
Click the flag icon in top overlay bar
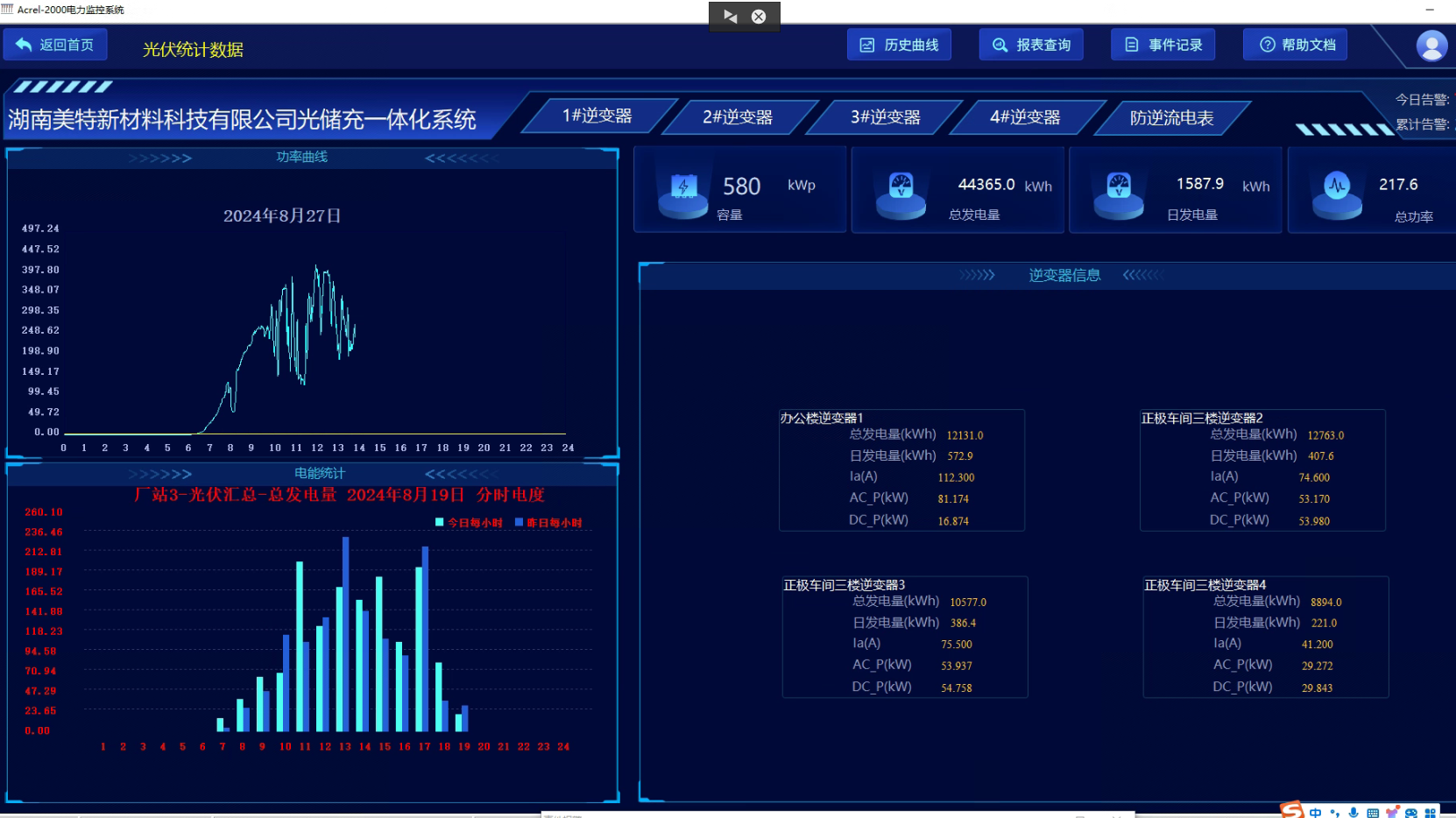pos(730,16)
